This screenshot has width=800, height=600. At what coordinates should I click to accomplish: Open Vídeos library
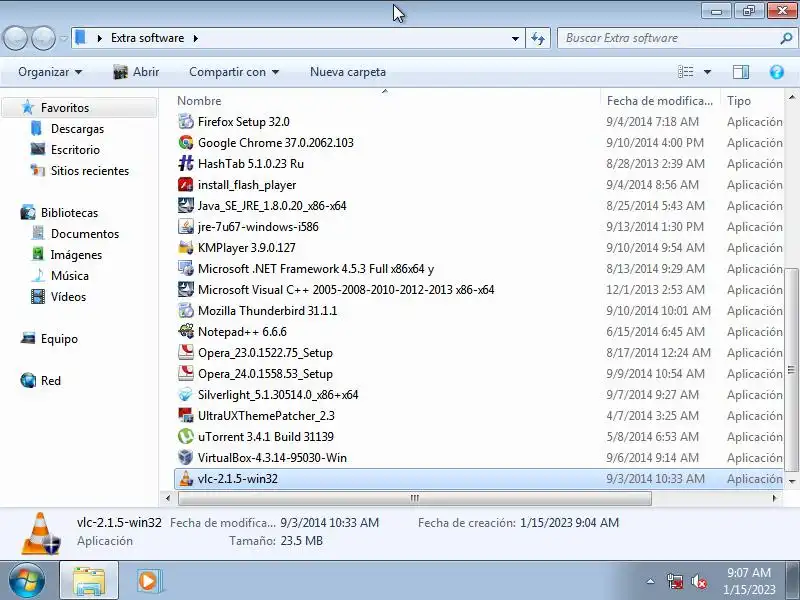[x=68, y=296]
